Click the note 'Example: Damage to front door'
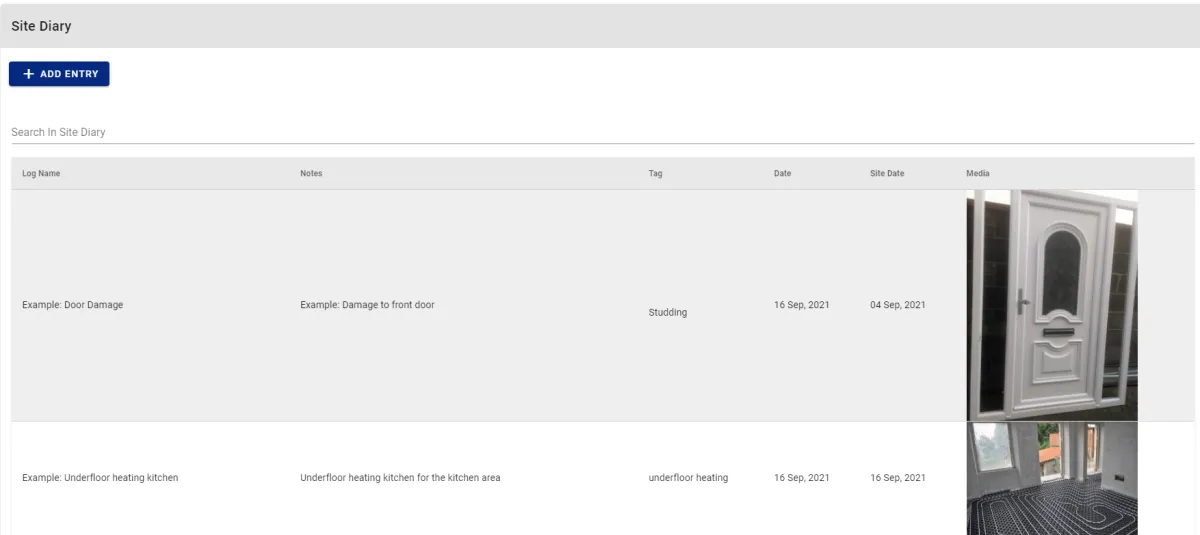 (367, 305)
